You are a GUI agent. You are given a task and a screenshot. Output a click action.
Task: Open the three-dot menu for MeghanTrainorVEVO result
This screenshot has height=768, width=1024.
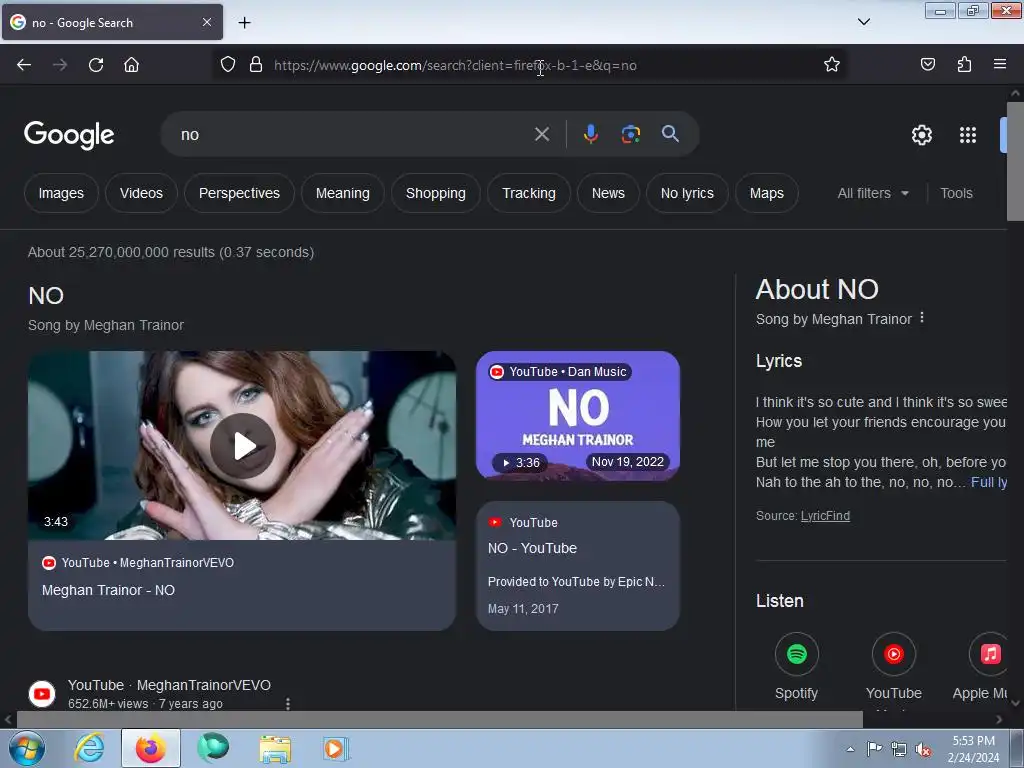(x=288, y=703)
